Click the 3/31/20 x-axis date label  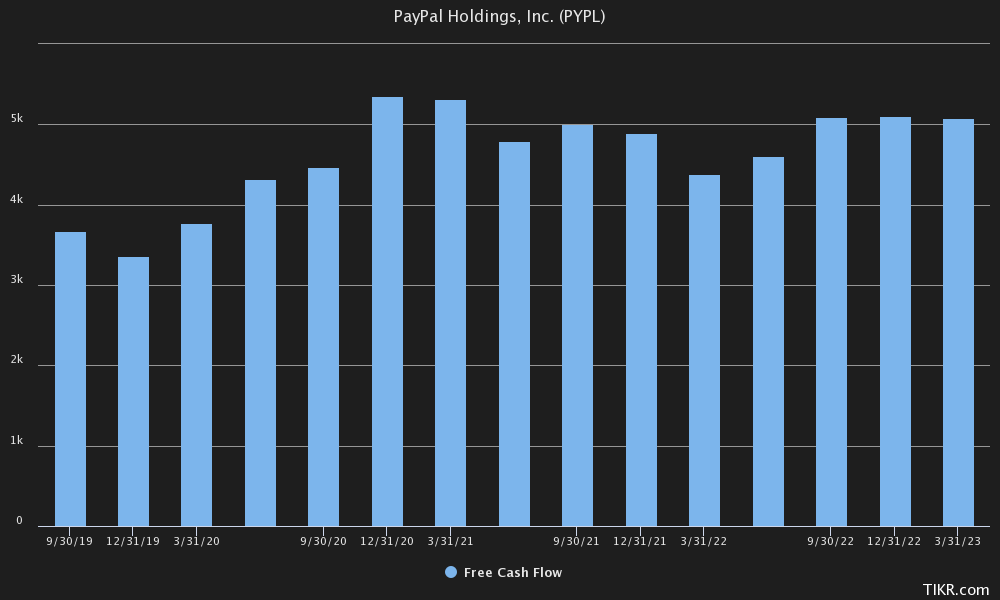point(196,541)
